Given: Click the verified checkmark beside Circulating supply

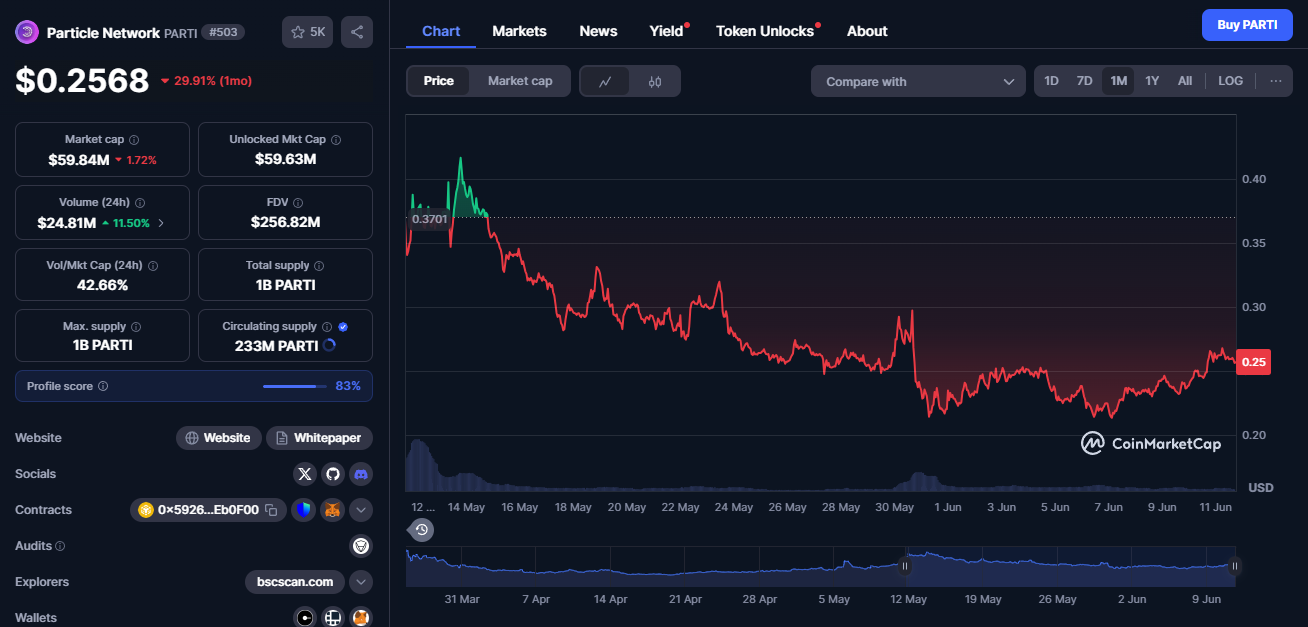Looking at the screenshot, I should point(343,327).
